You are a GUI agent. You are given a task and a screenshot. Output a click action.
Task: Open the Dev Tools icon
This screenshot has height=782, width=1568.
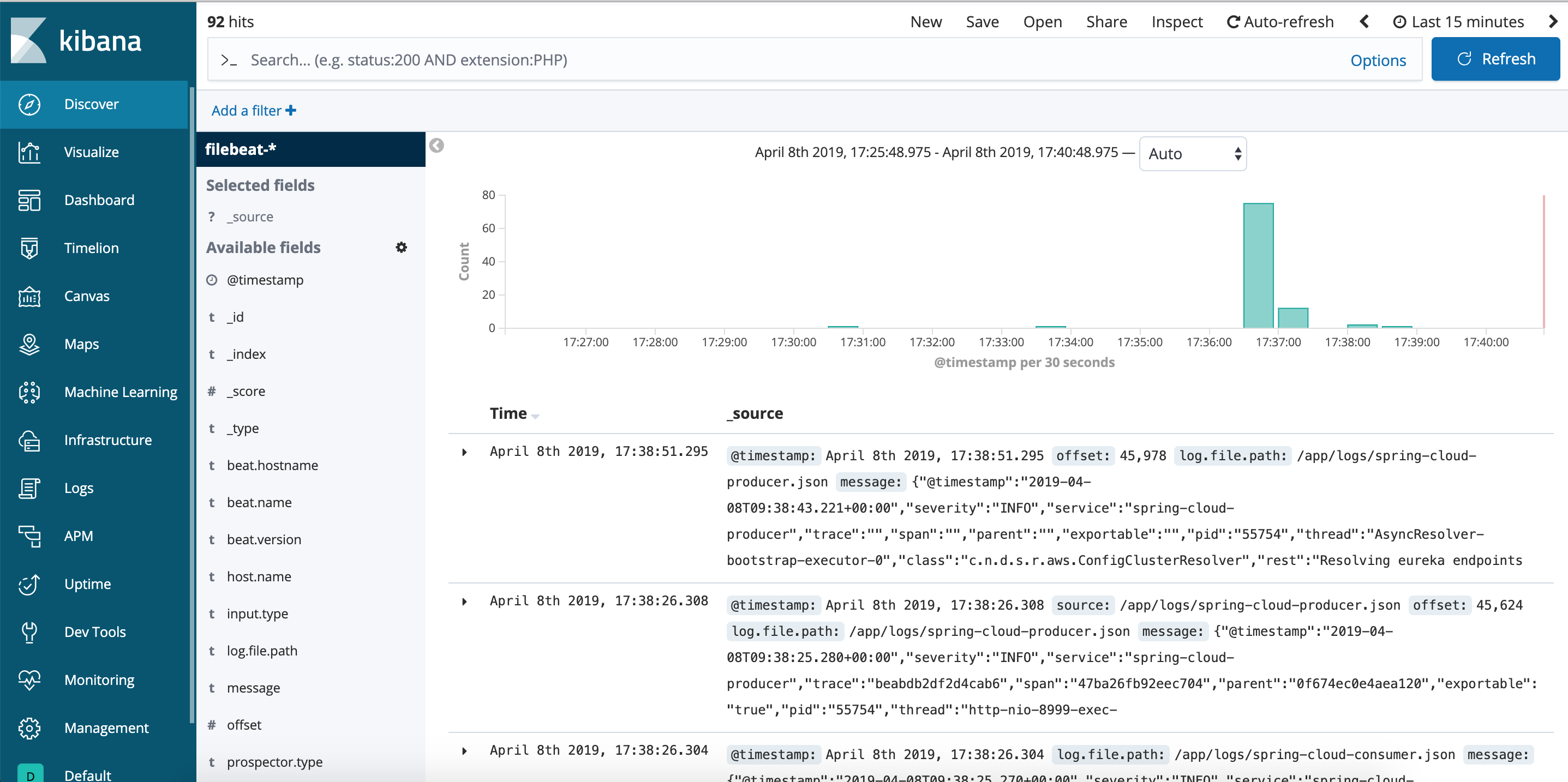click(x=29, y=633)
